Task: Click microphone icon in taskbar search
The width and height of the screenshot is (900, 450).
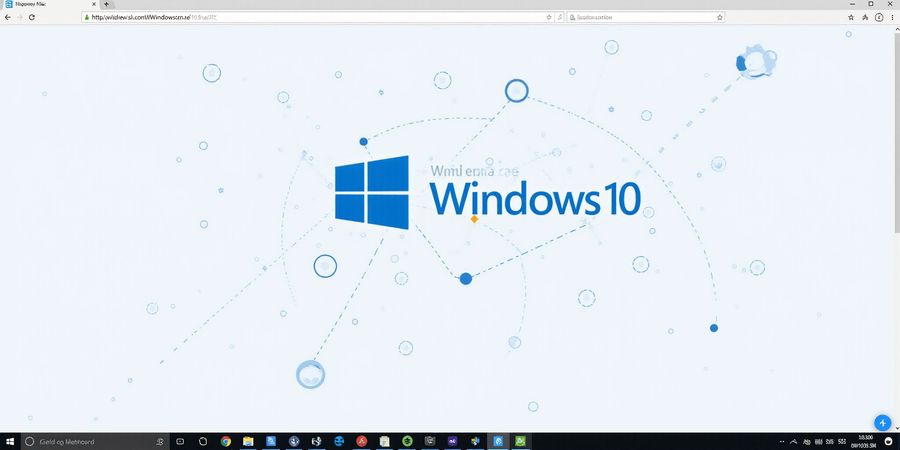Action: point(160,441)
